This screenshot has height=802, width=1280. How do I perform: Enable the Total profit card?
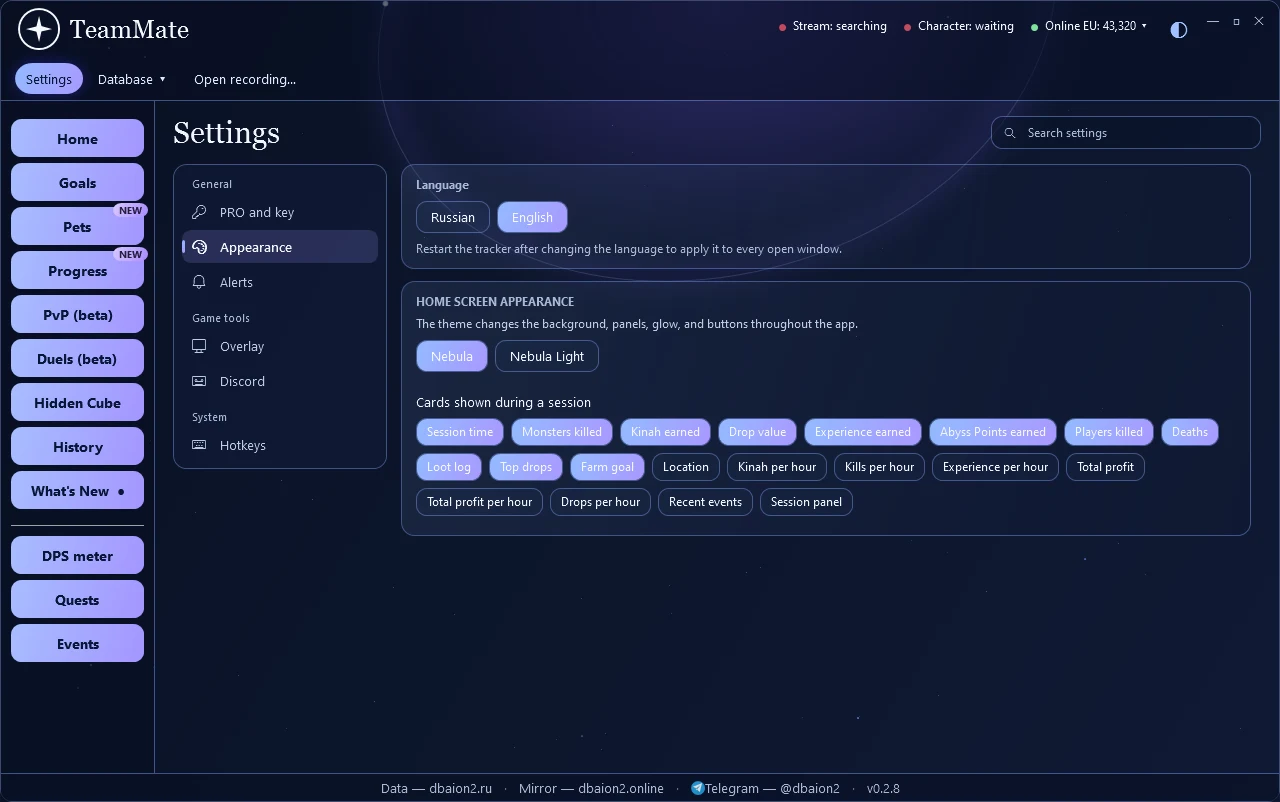point(1105,467)
